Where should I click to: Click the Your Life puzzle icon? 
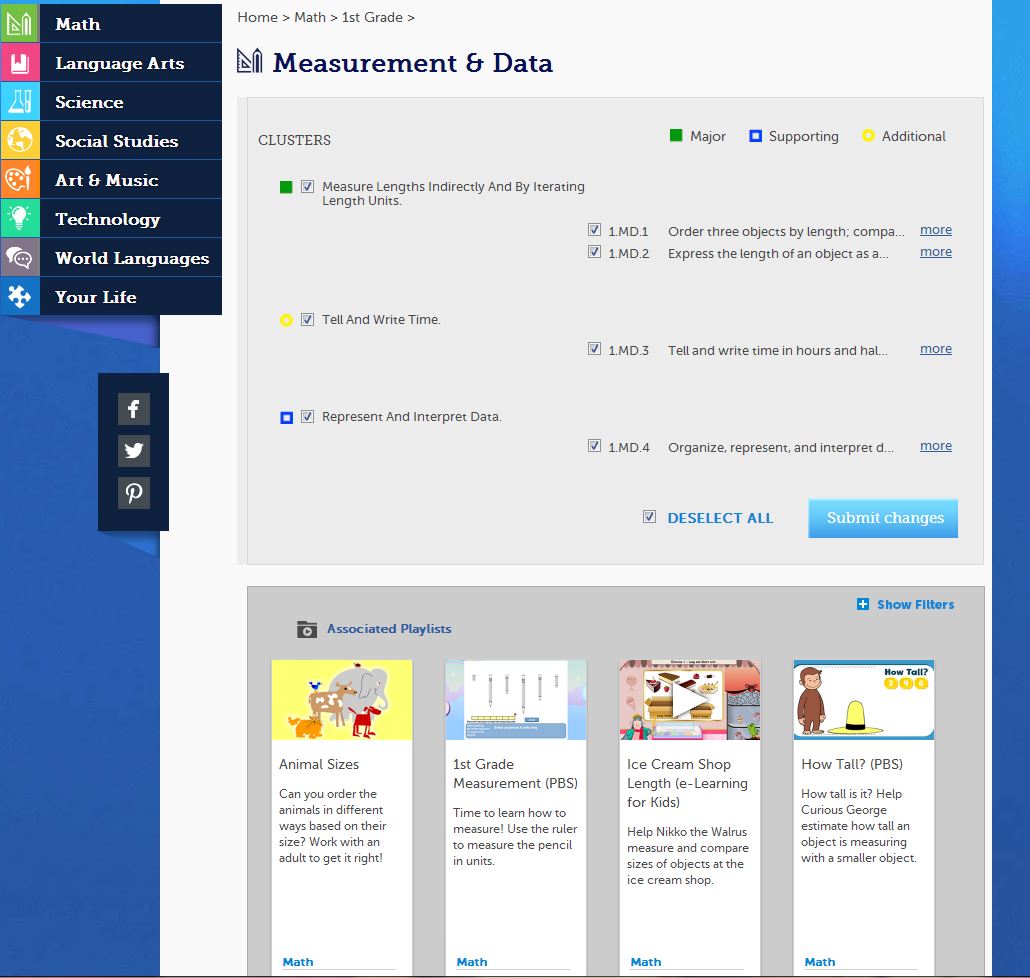click(x=20, y=297)
